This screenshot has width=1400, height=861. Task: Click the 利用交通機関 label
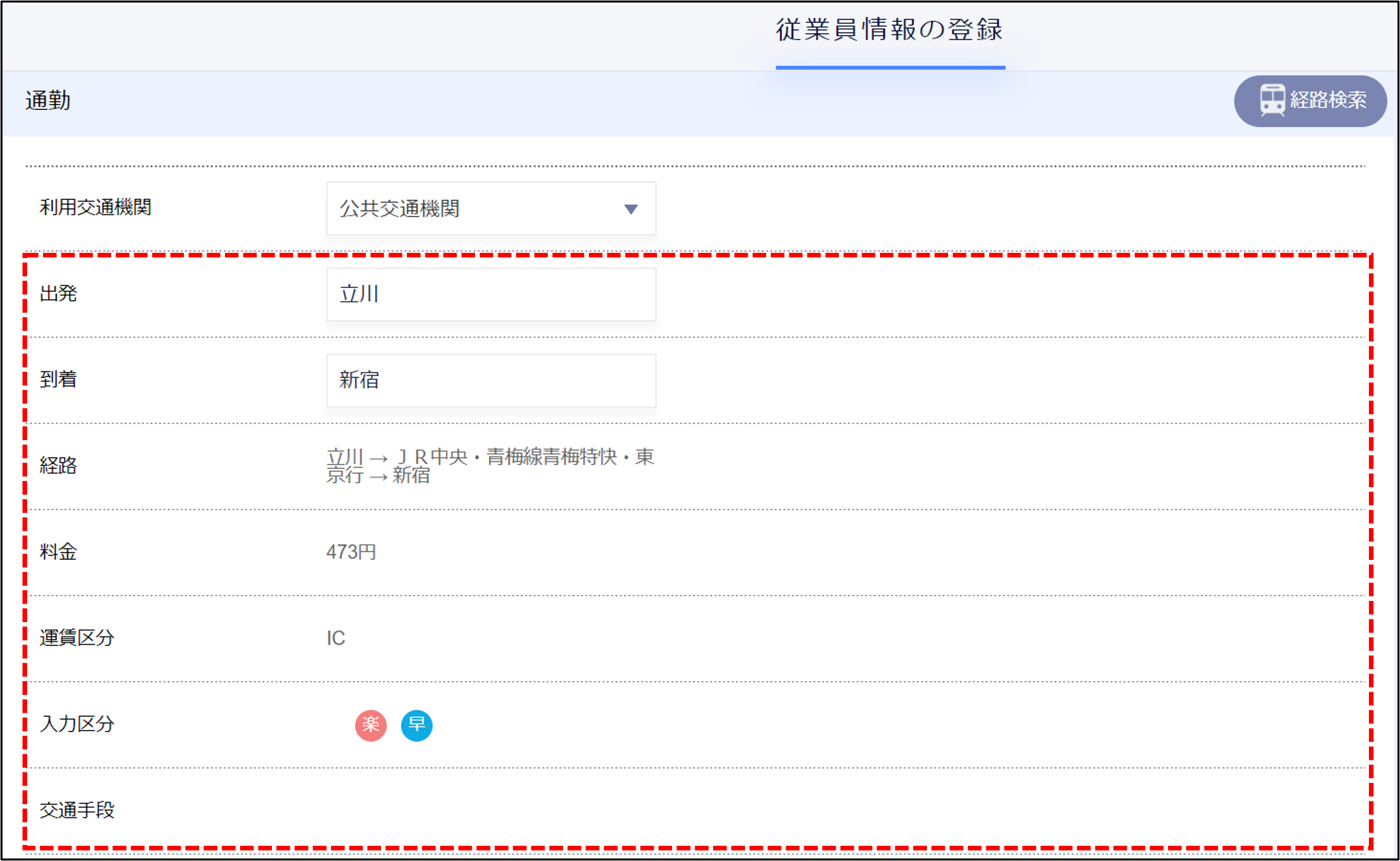point(95,208)
